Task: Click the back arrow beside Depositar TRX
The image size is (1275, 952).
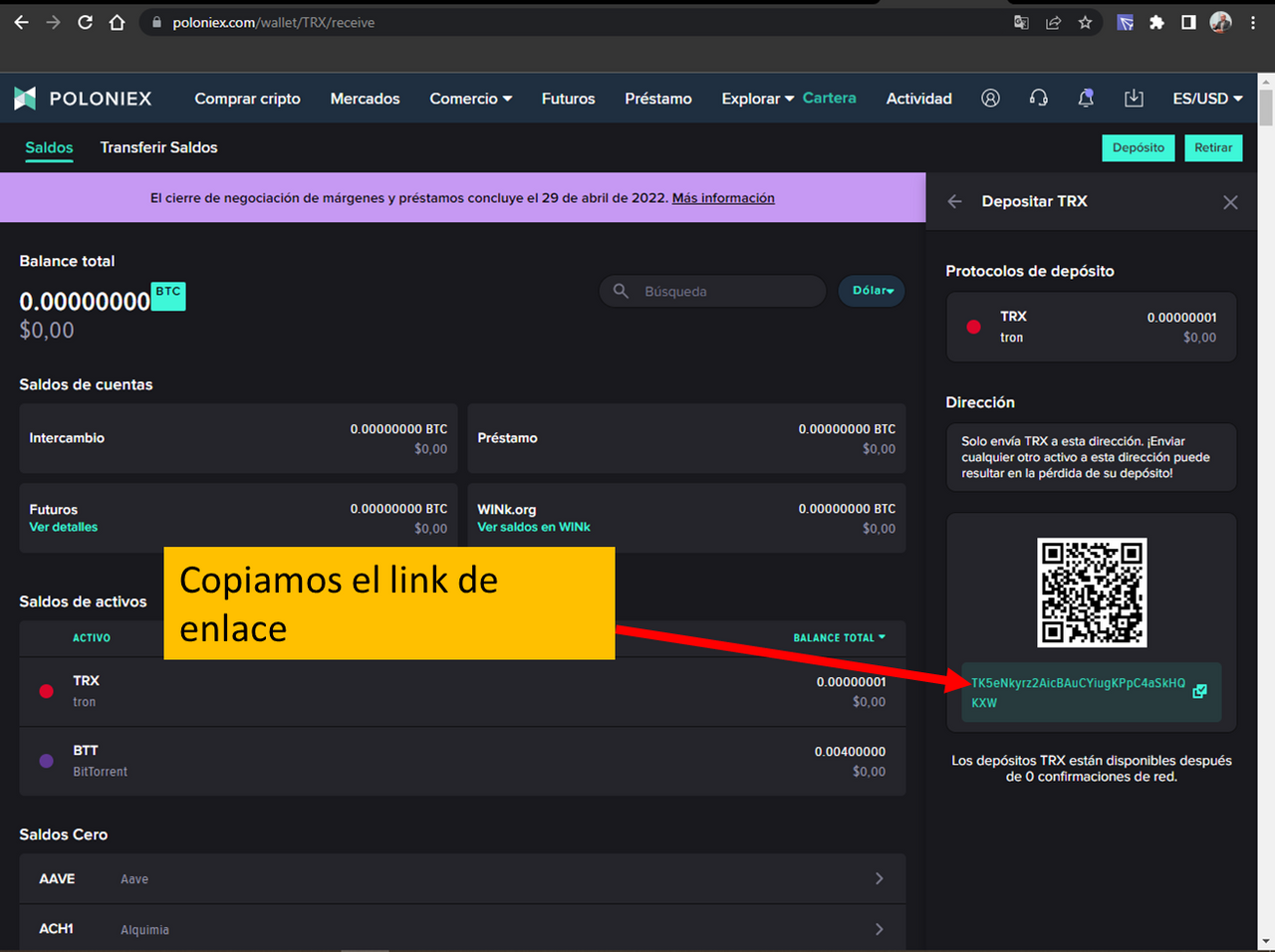Action: pyautogui.click(x=954, y=201)
